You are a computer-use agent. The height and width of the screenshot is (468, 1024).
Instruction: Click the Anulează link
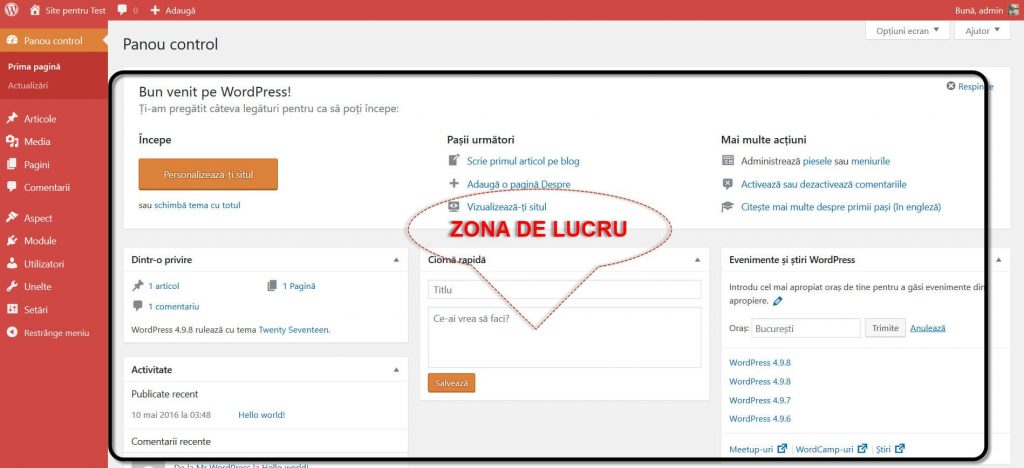[x=928, y=328]
